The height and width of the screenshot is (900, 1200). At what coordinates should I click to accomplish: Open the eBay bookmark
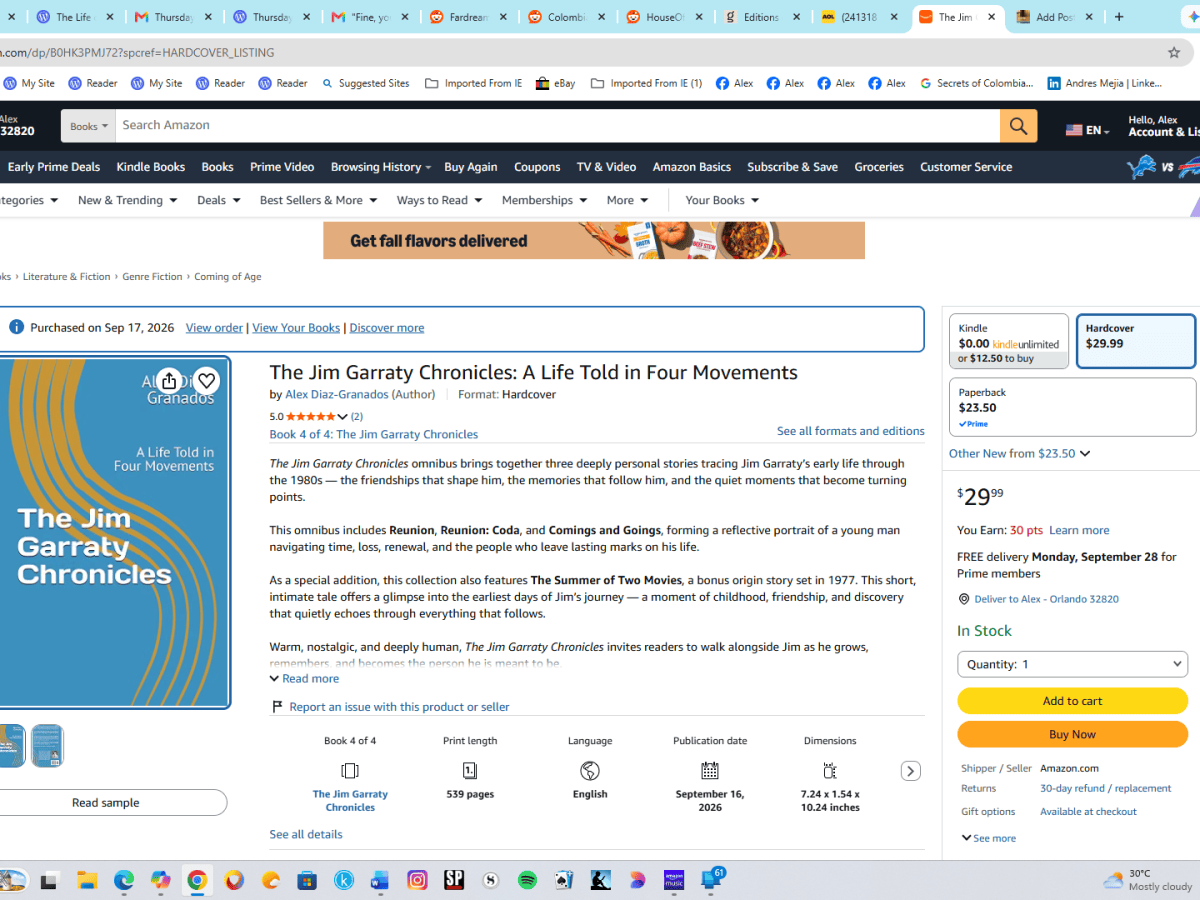coord(555,83)
